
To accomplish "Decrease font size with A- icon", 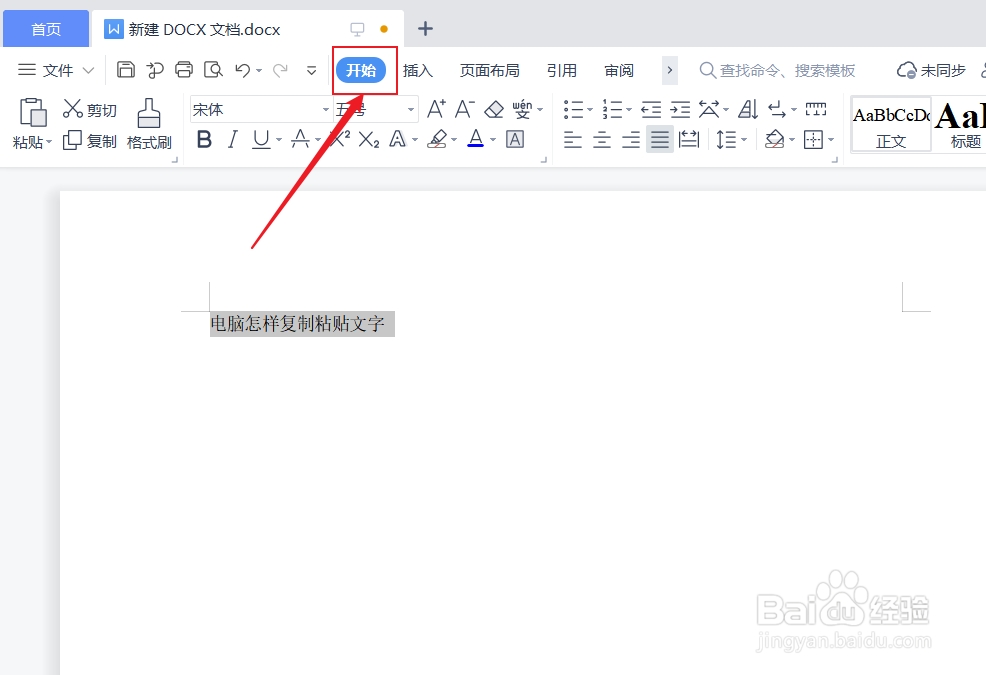I will (x=465, y=109).
